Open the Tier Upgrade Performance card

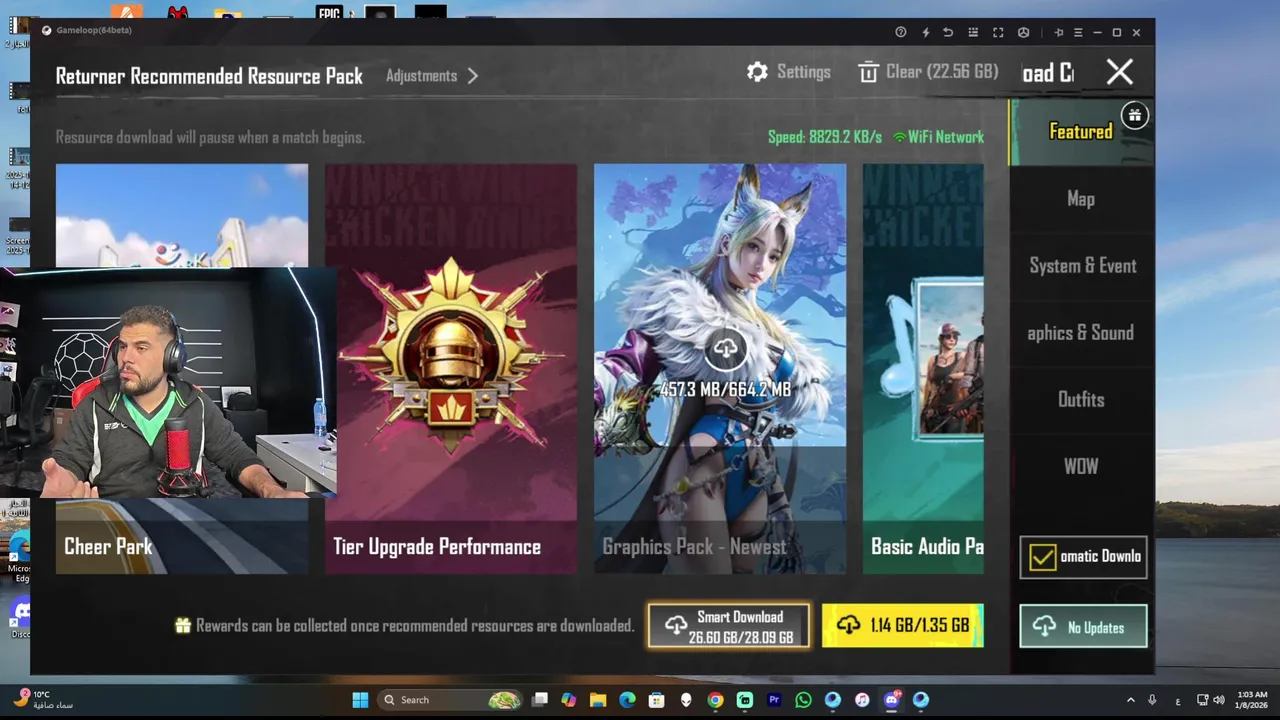click(451, 369)
